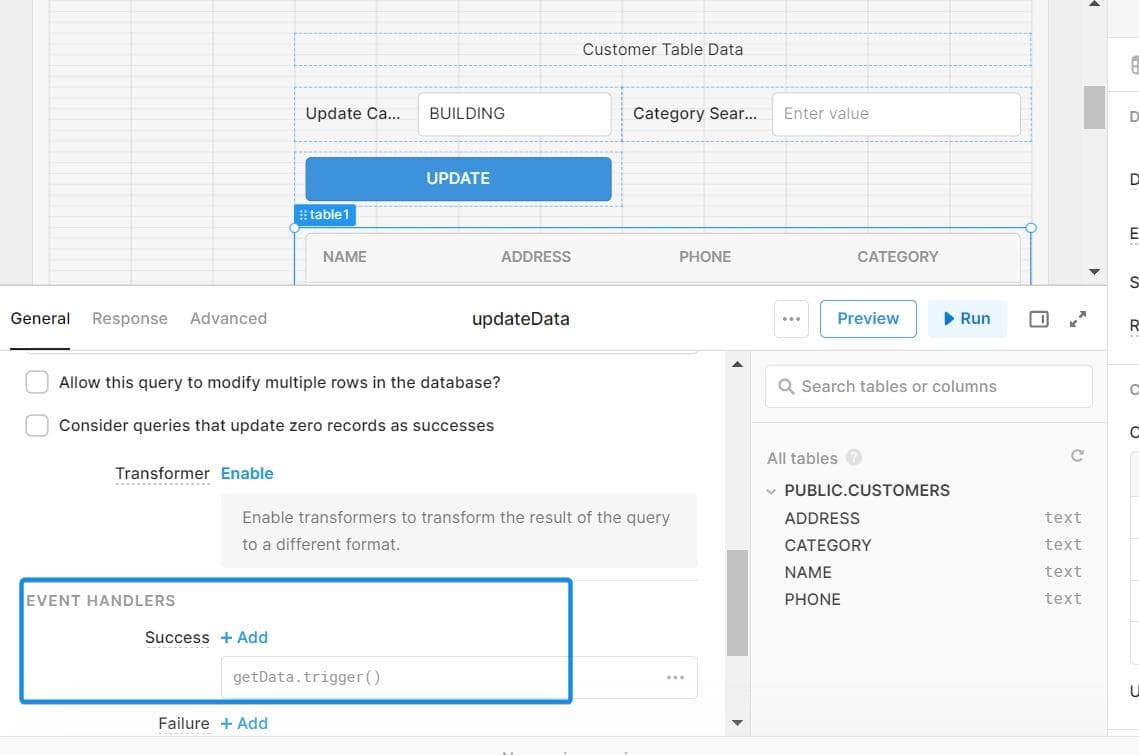Image resolution: width=1139 pixels, height=755 pixels.
Task: Check 'Consider queries that update zero records'
Action: tap(37, 425)
